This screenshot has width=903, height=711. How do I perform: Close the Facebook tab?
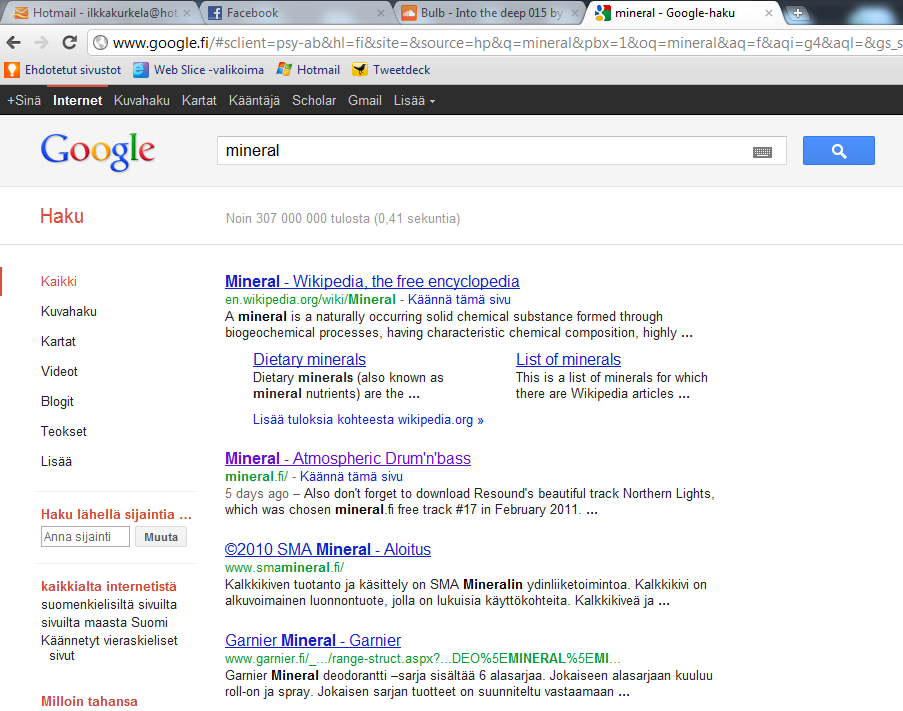pyautogui.click(x=381, y=13)
